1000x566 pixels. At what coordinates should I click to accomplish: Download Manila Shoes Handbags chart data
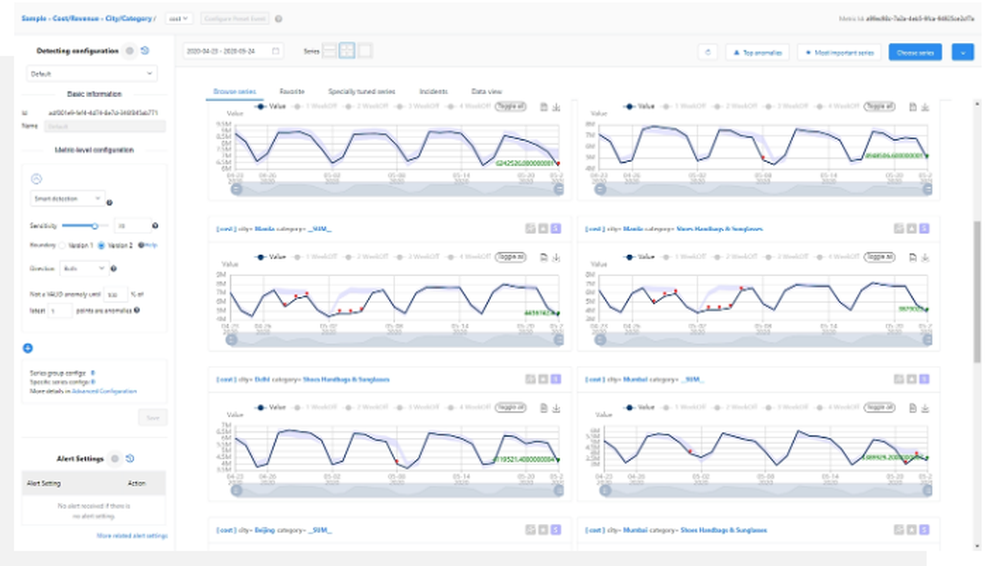925,257
